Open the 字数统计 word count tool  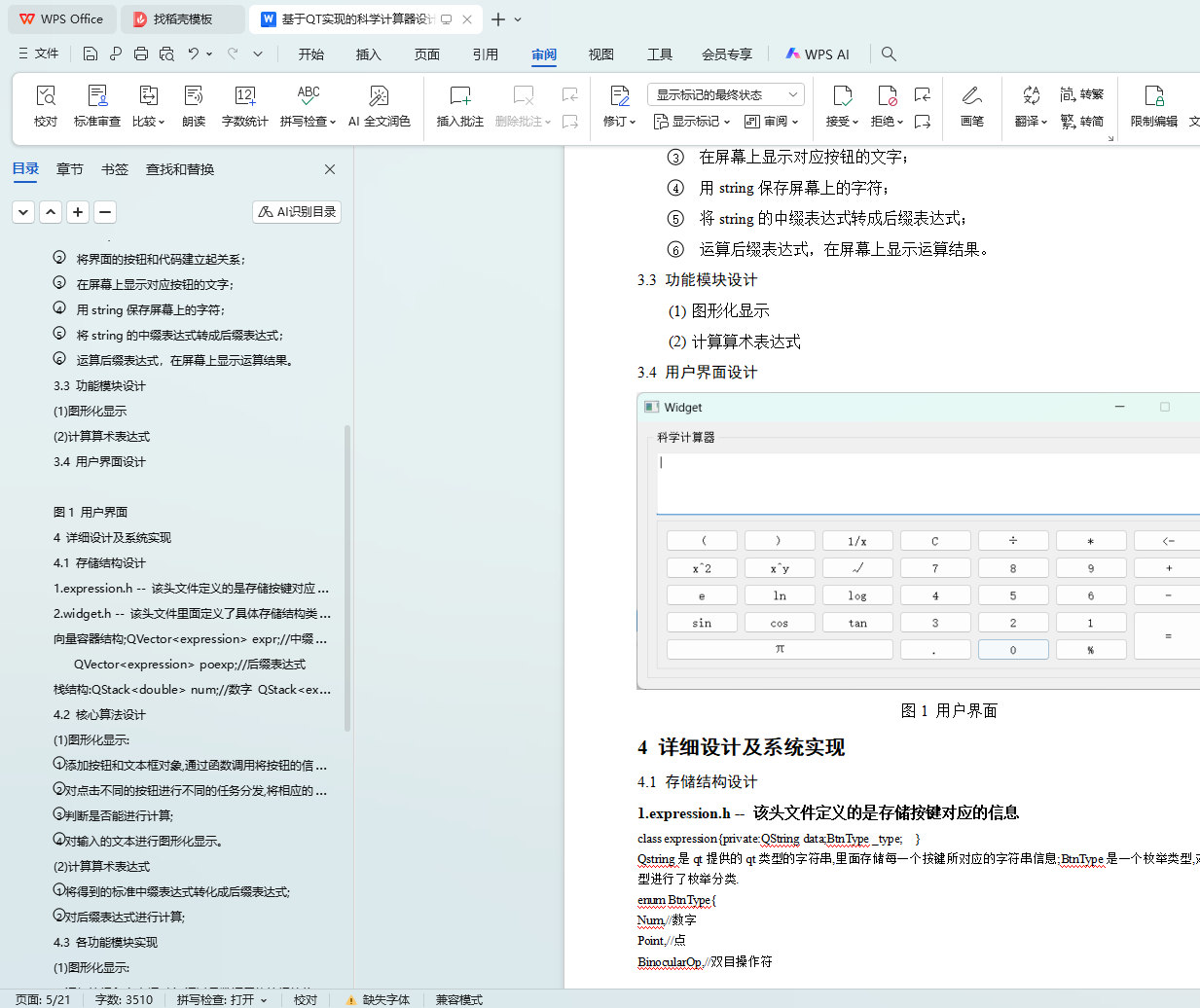pos(244,105)
